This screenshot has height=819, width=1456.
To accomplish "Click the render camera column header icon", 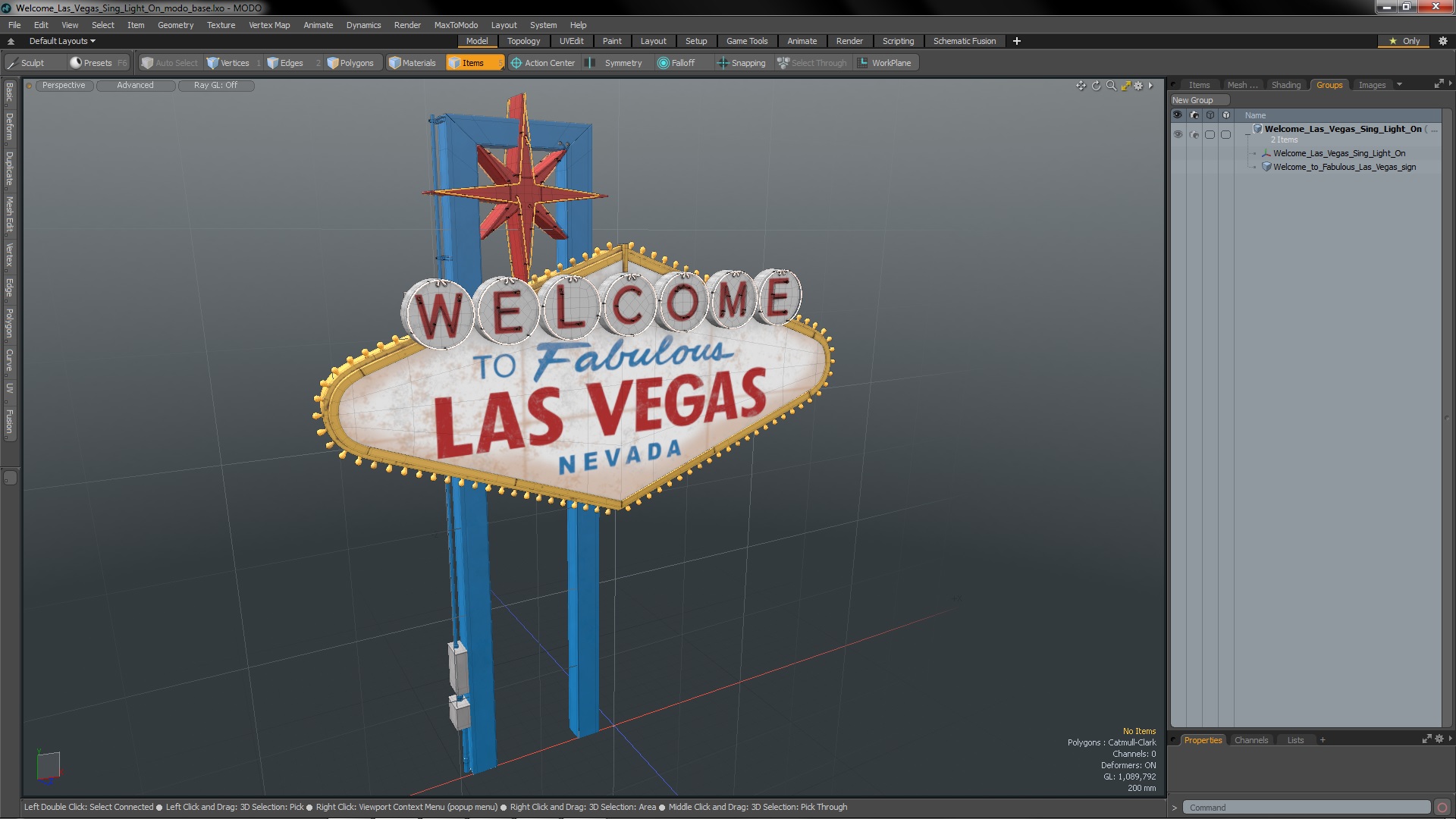I will (1194, 115).
